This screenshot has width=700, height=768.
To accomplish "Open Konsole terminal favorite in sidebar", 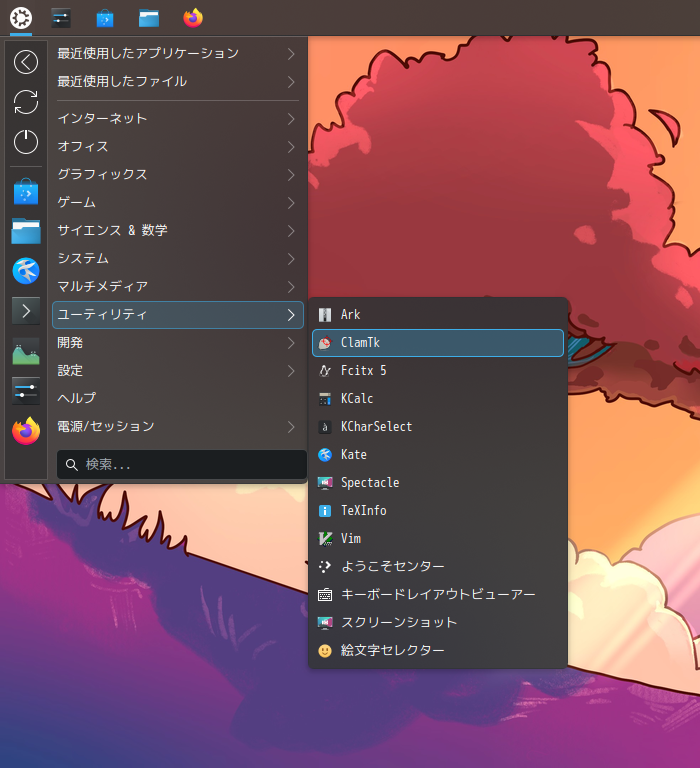I will (26, 311).
